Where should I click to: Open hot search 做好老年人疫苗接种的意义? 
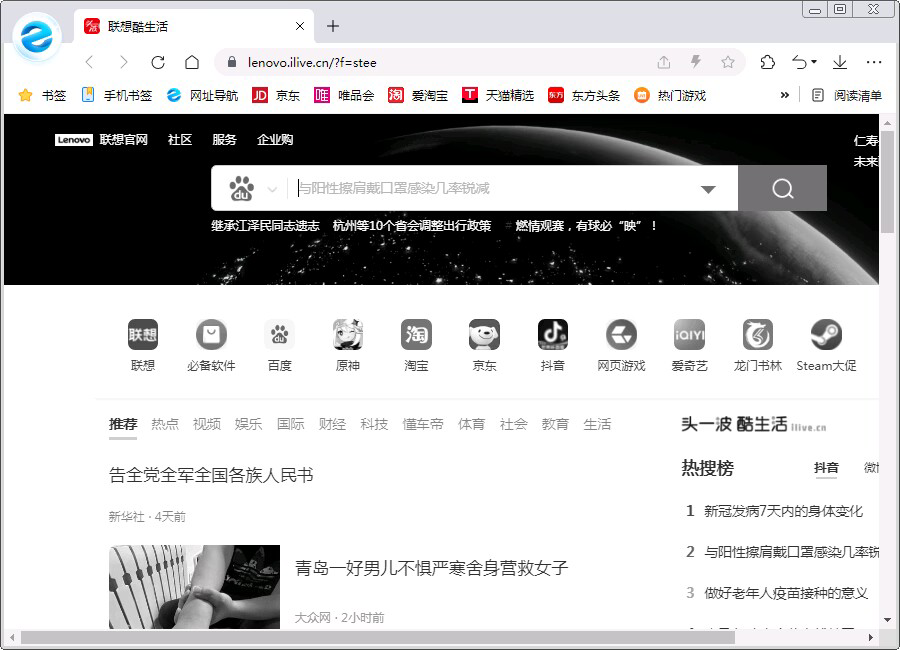[x=786, y=593]
